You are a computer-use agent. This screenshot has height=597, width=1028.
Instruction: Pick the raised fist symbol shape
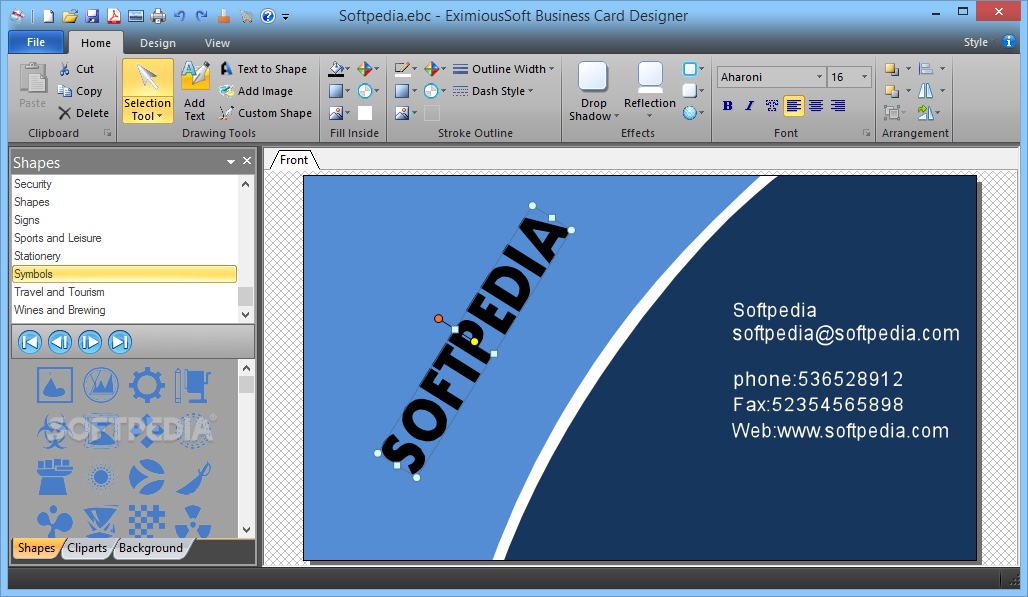tap(54, 476)
